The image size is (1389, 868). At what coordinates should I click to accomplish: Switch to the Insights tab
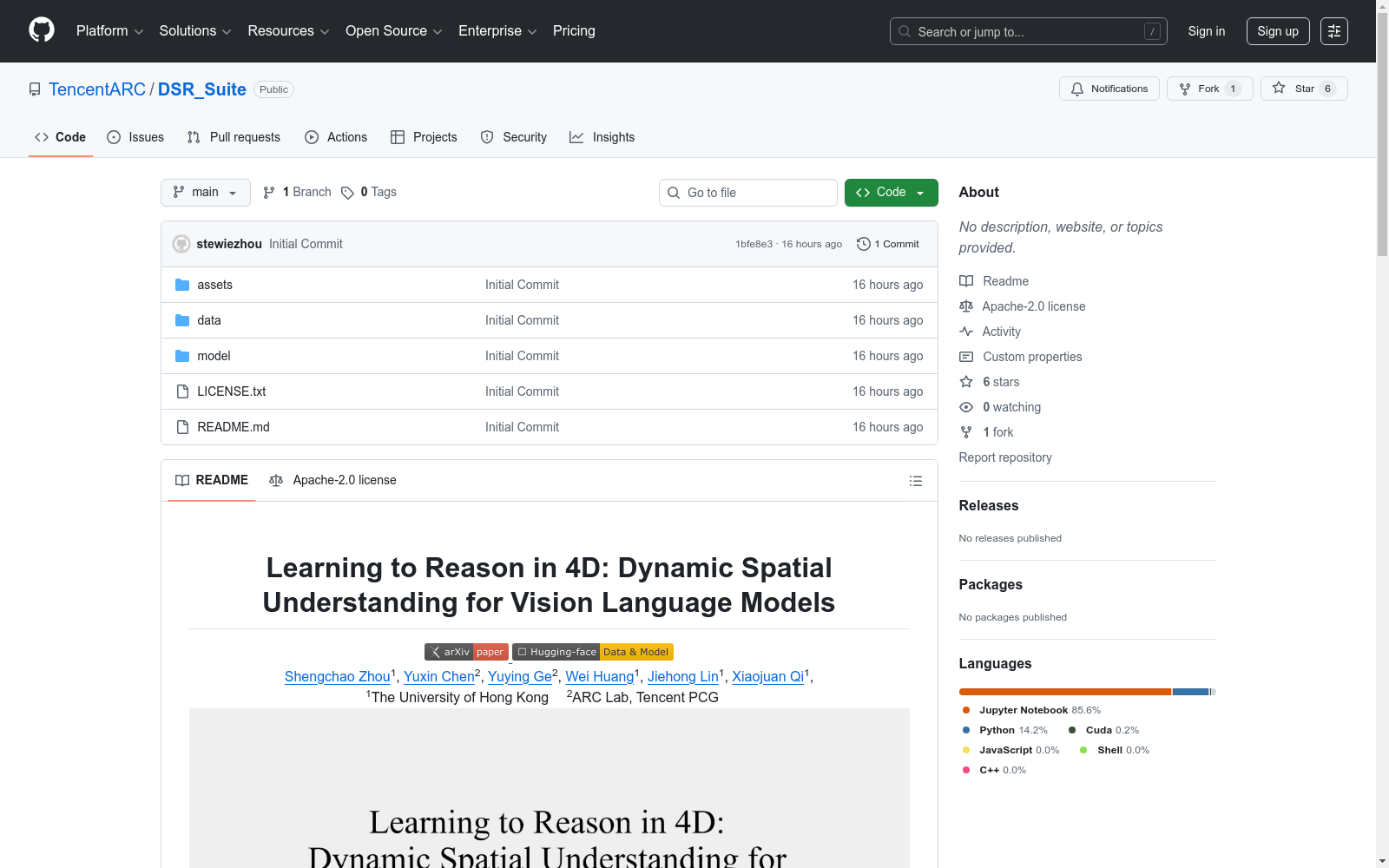pos(602,137)
